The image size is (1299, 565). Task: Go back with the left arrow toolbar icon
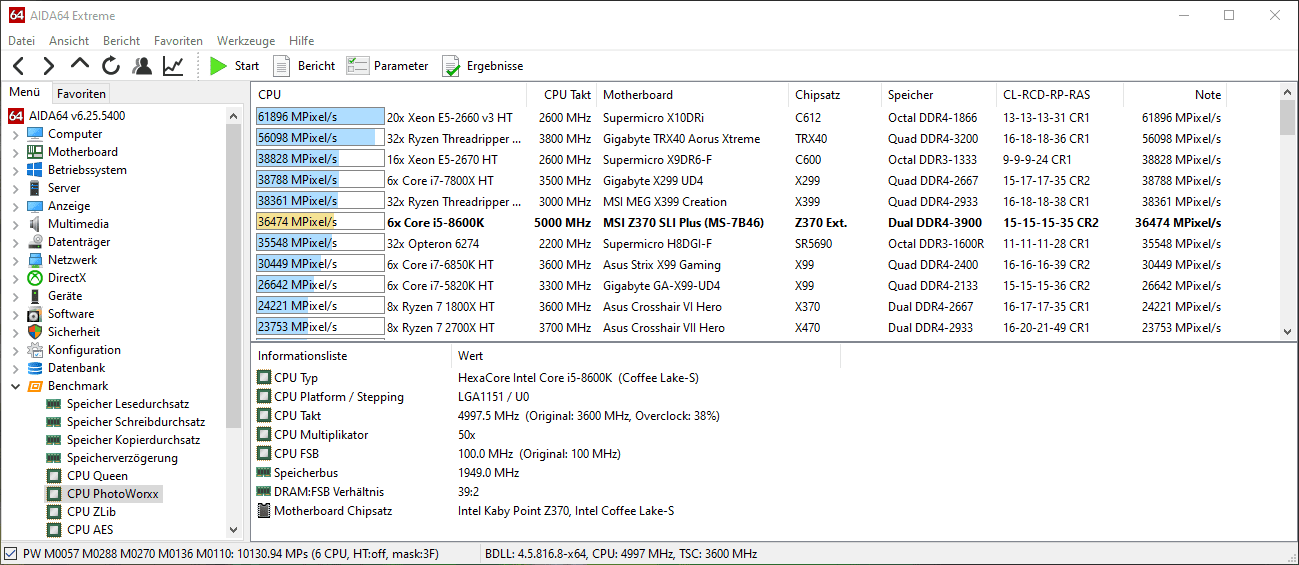click(18, 66)
